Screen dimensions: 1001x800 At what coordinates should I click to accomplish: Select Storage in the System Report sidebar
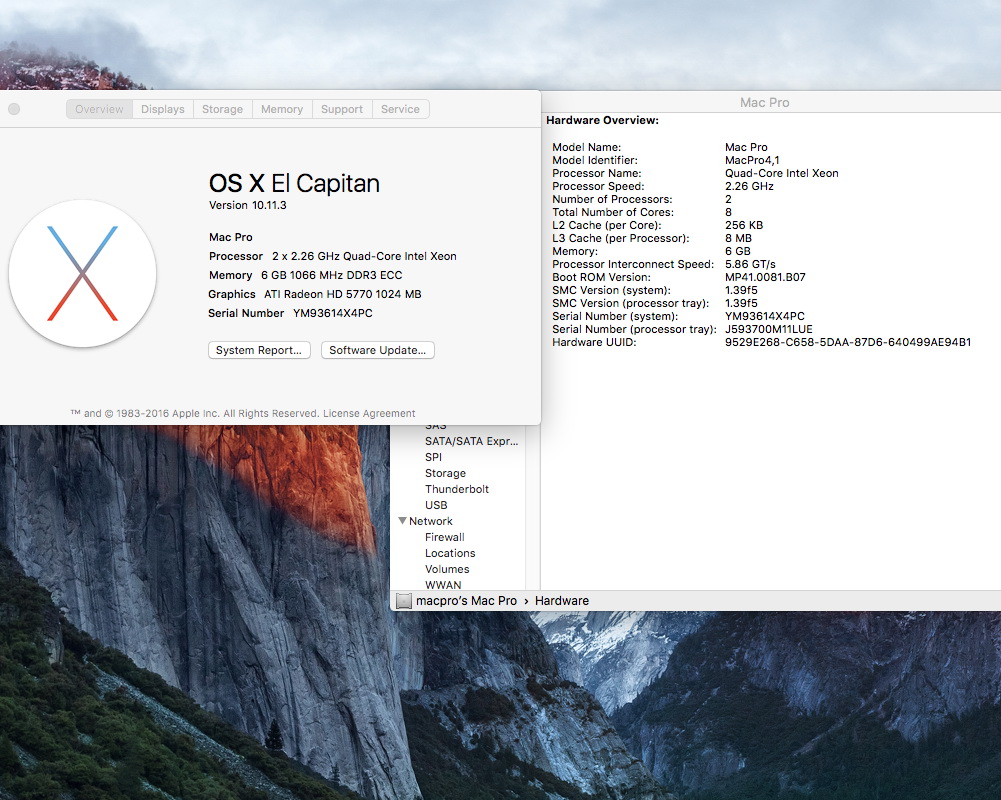pos(445,473)
